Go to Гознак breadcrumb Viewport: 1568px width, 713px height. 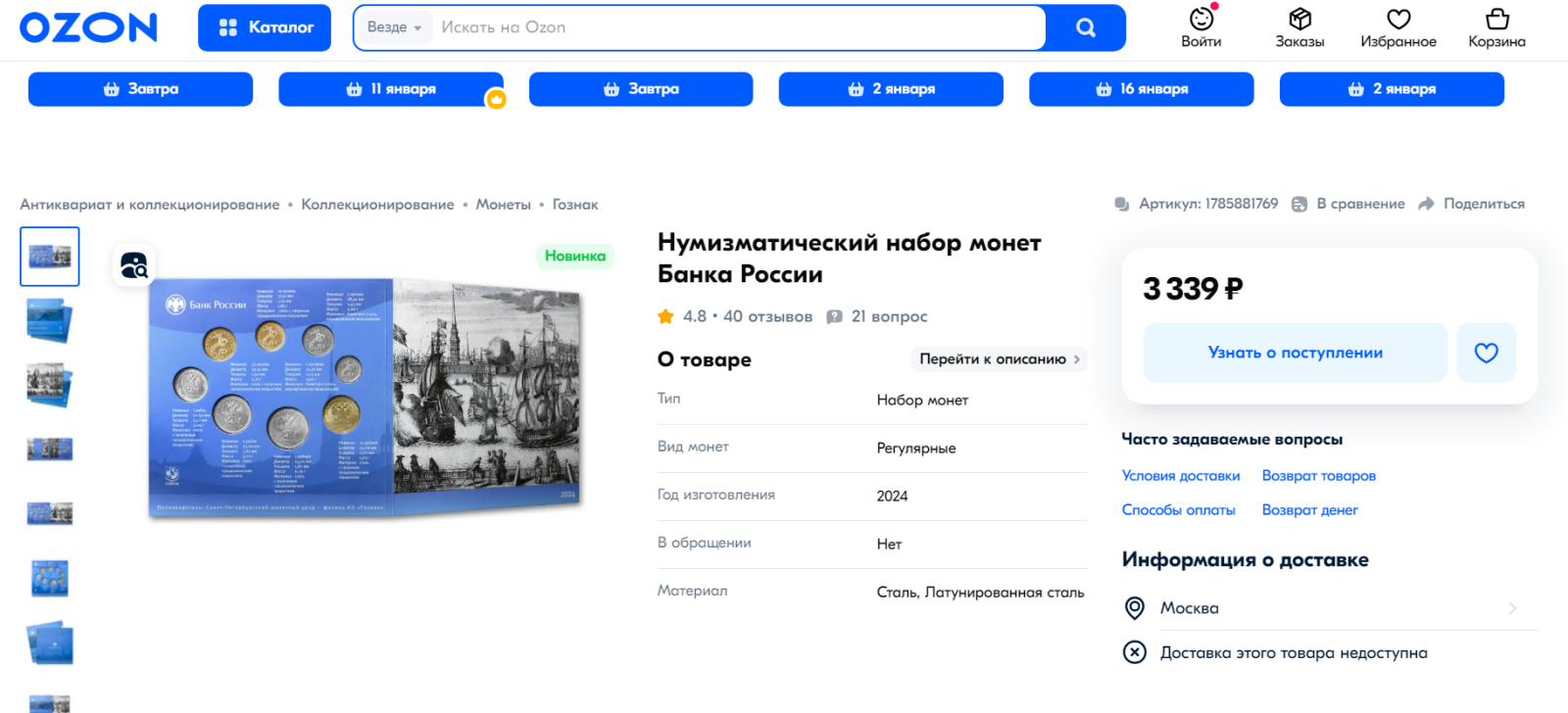[x=575, y=205]
